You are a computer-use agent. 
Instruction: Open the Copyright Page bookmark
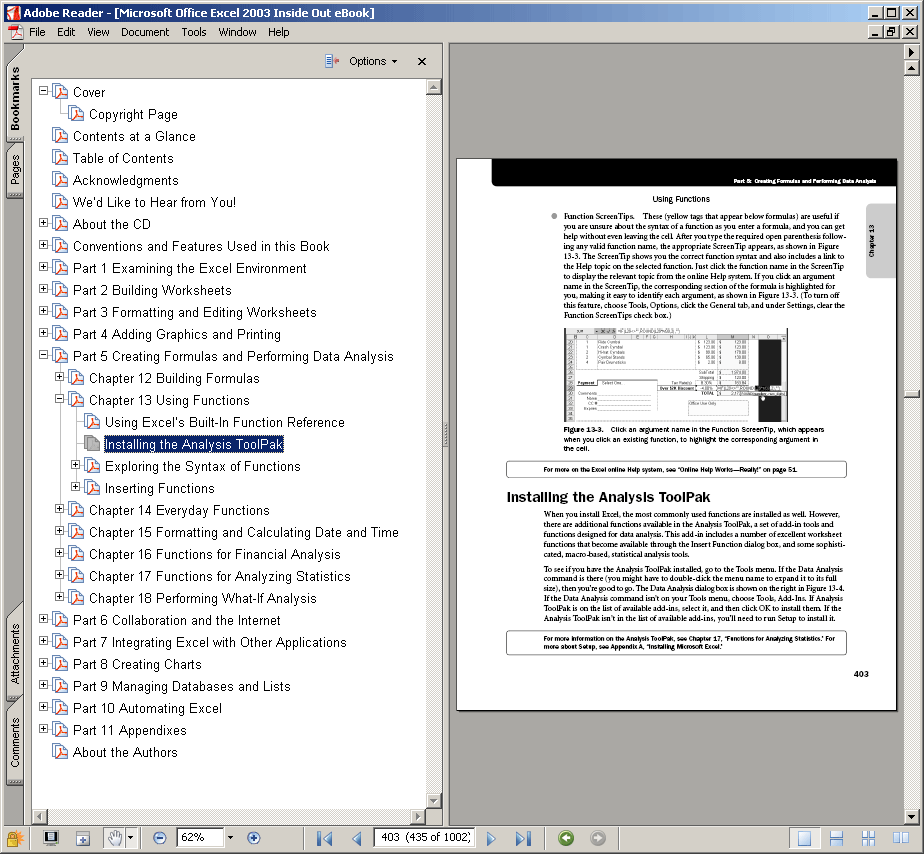133,114
